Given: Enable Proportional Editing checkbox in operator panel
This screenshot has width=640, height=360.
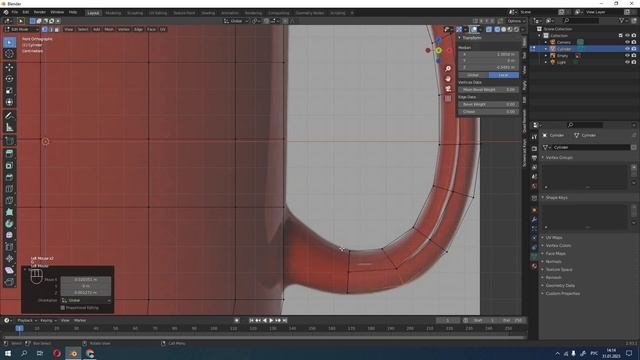Looking at the screenshot, I should [63, 308].
